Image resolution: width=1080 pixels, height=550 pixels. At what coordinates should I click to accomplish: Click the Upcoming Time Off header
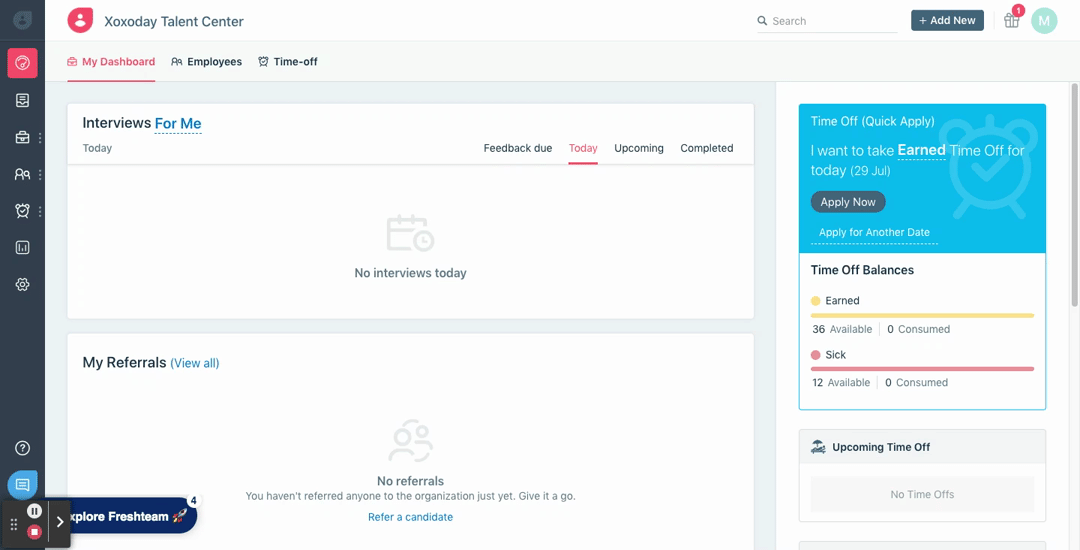(x=922, y=447)
